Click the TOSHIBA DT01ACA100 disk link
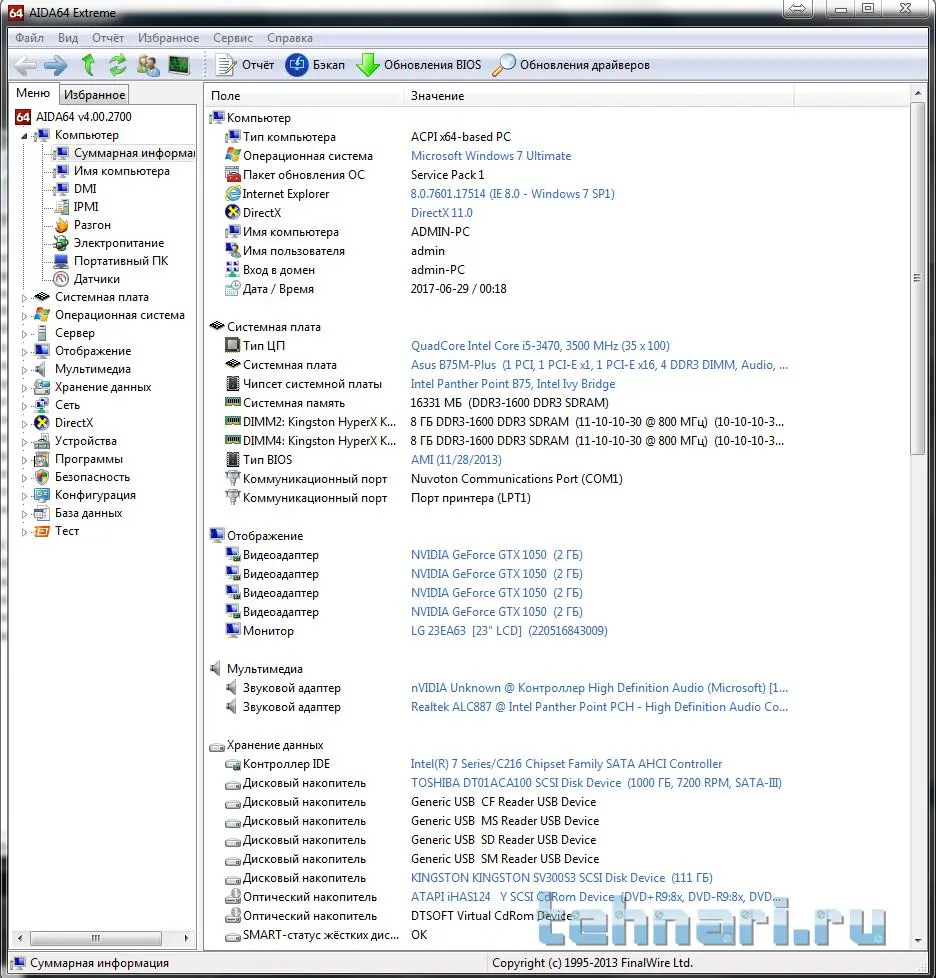This screenshot has width=936, height=978. click(x=596, y=783)
